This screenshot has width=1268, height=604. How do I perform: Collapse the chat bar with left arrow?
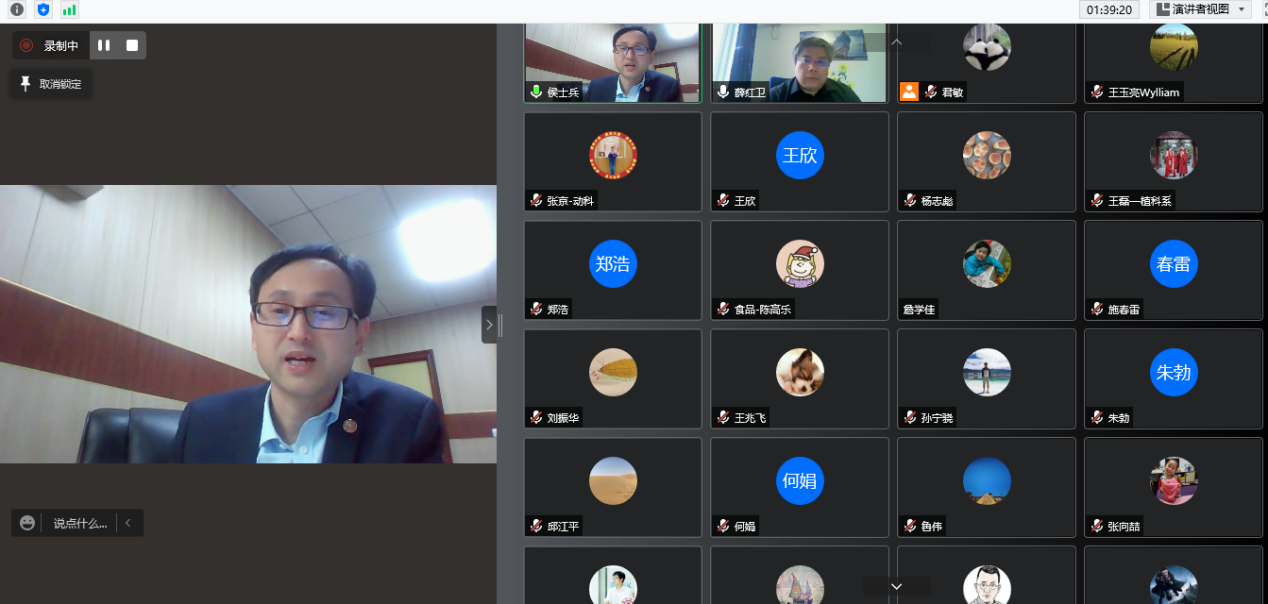(x=128, y=523)
